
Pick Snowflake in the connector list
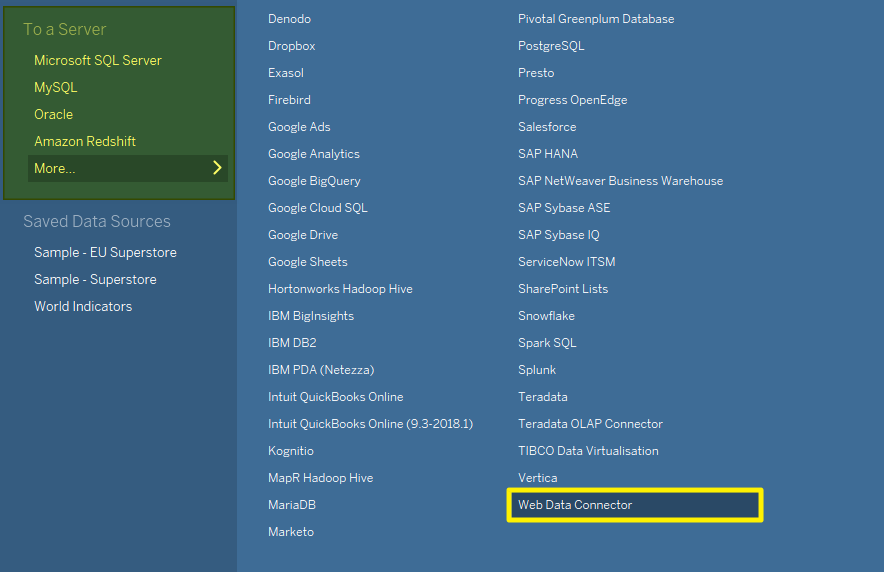[546, 316]
